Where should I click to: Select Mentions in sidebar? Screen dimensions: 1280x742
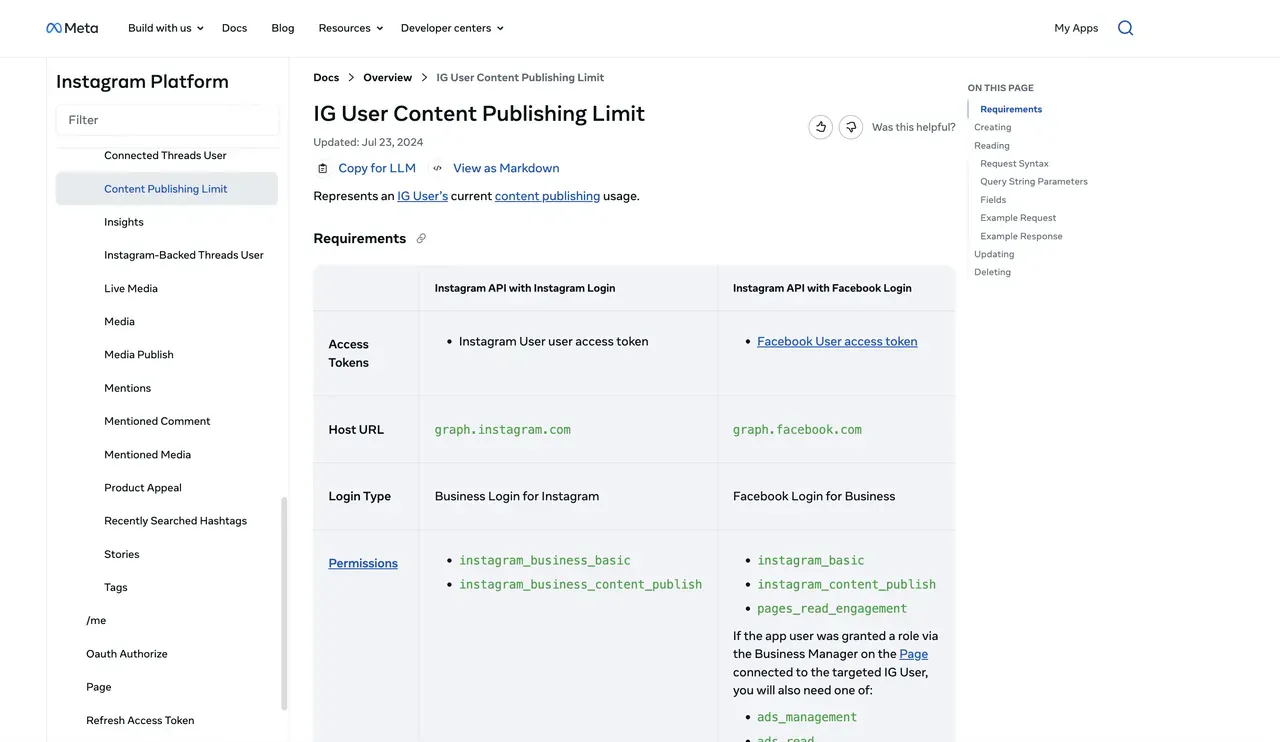tap(128, 388)
